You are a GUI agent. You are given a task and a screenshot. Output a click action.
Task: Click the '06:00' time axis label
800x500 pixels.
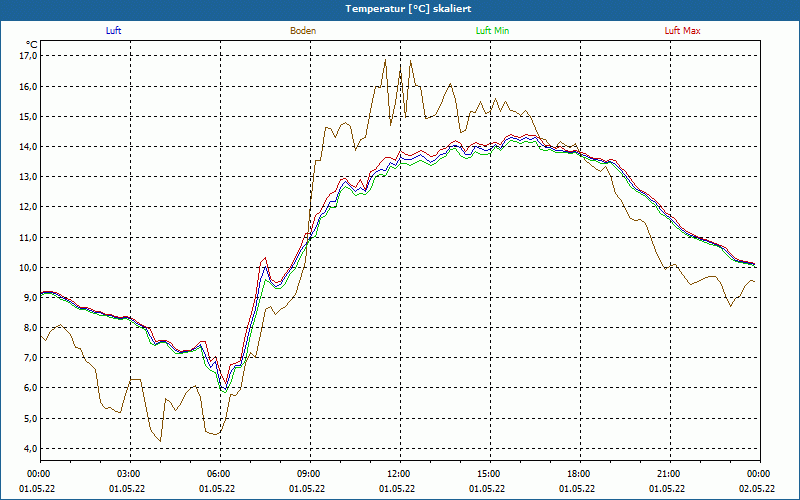(x=220, y=474)
